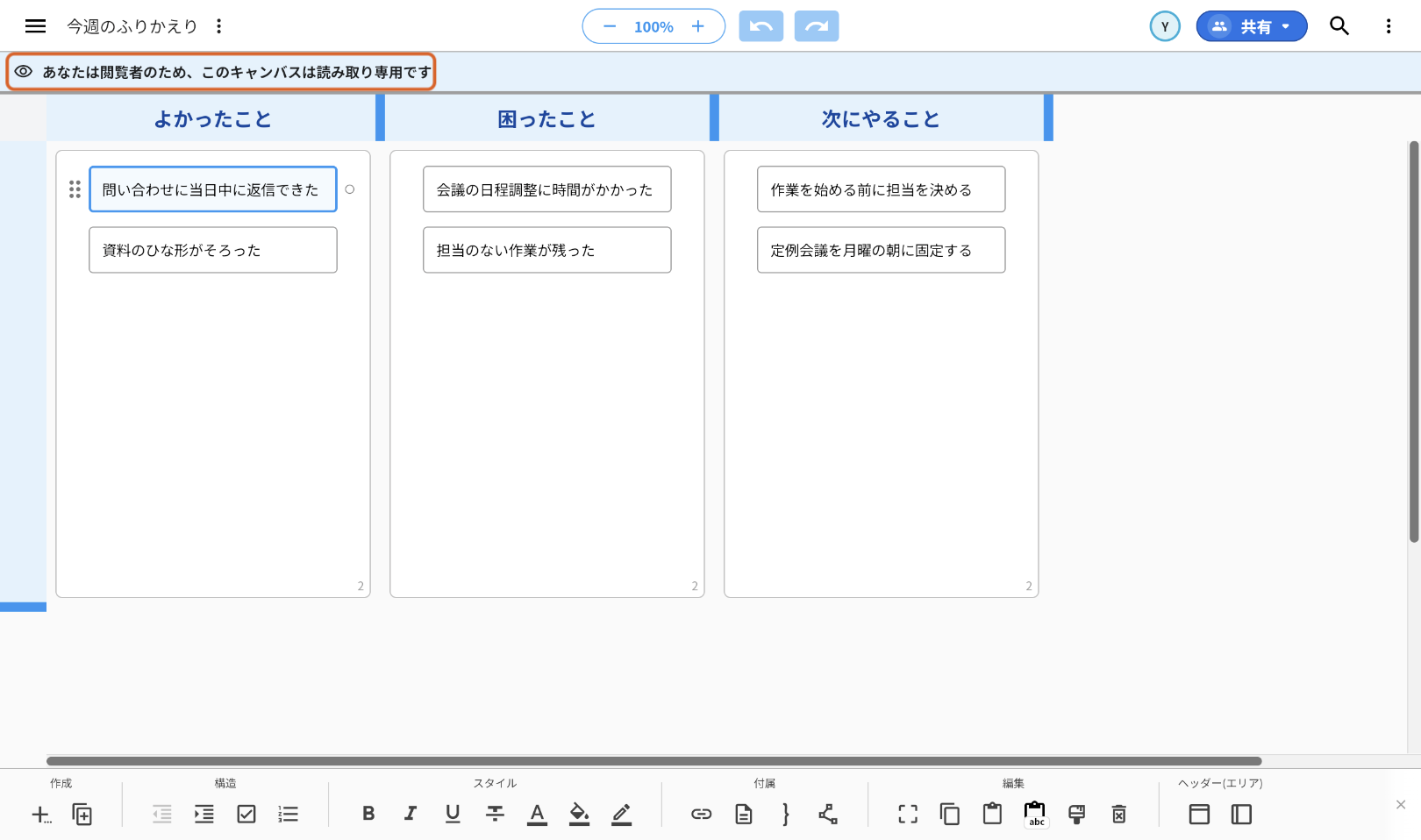
Task: Click the vertical scrollbar
Action: click(1414, 342)
